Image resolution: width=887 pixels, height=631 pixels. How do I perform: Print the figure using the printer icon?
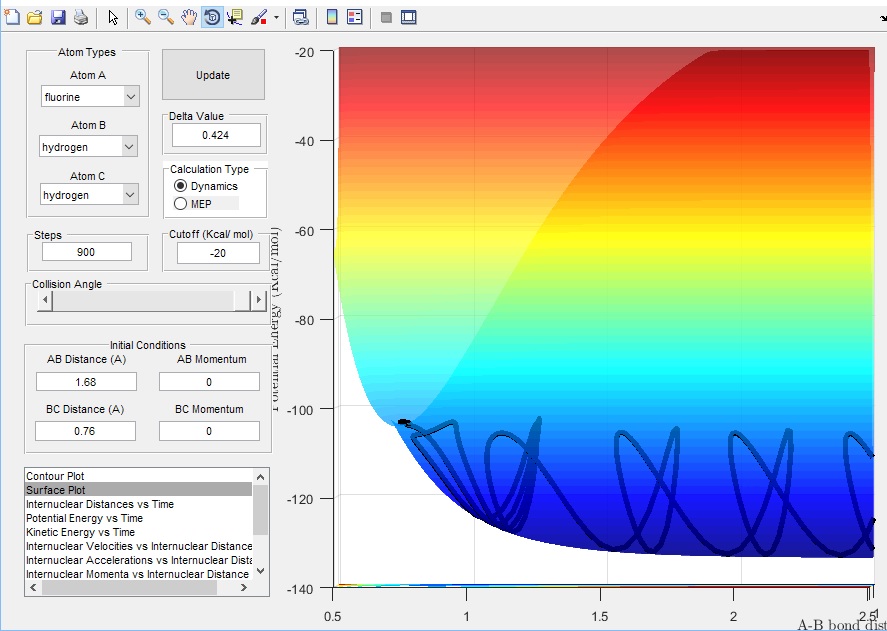click(x=81, y=17)
